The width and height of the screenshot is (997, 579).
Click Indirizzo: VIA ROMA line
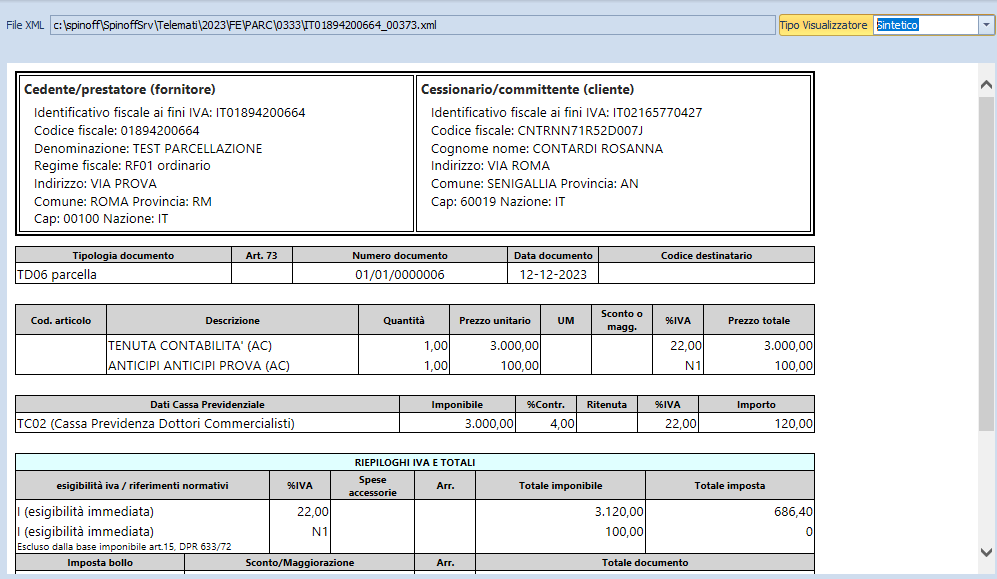(490, 165)
